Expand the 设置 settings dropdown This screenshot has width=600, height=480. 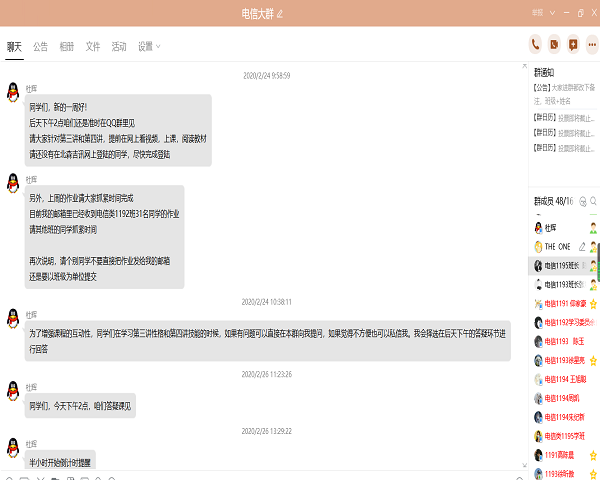[149, 47]
